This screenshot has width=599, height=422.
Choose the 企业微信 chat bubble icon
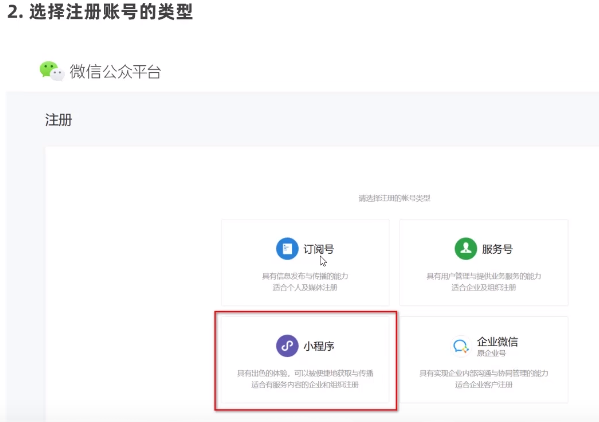(x=461, y=346)
